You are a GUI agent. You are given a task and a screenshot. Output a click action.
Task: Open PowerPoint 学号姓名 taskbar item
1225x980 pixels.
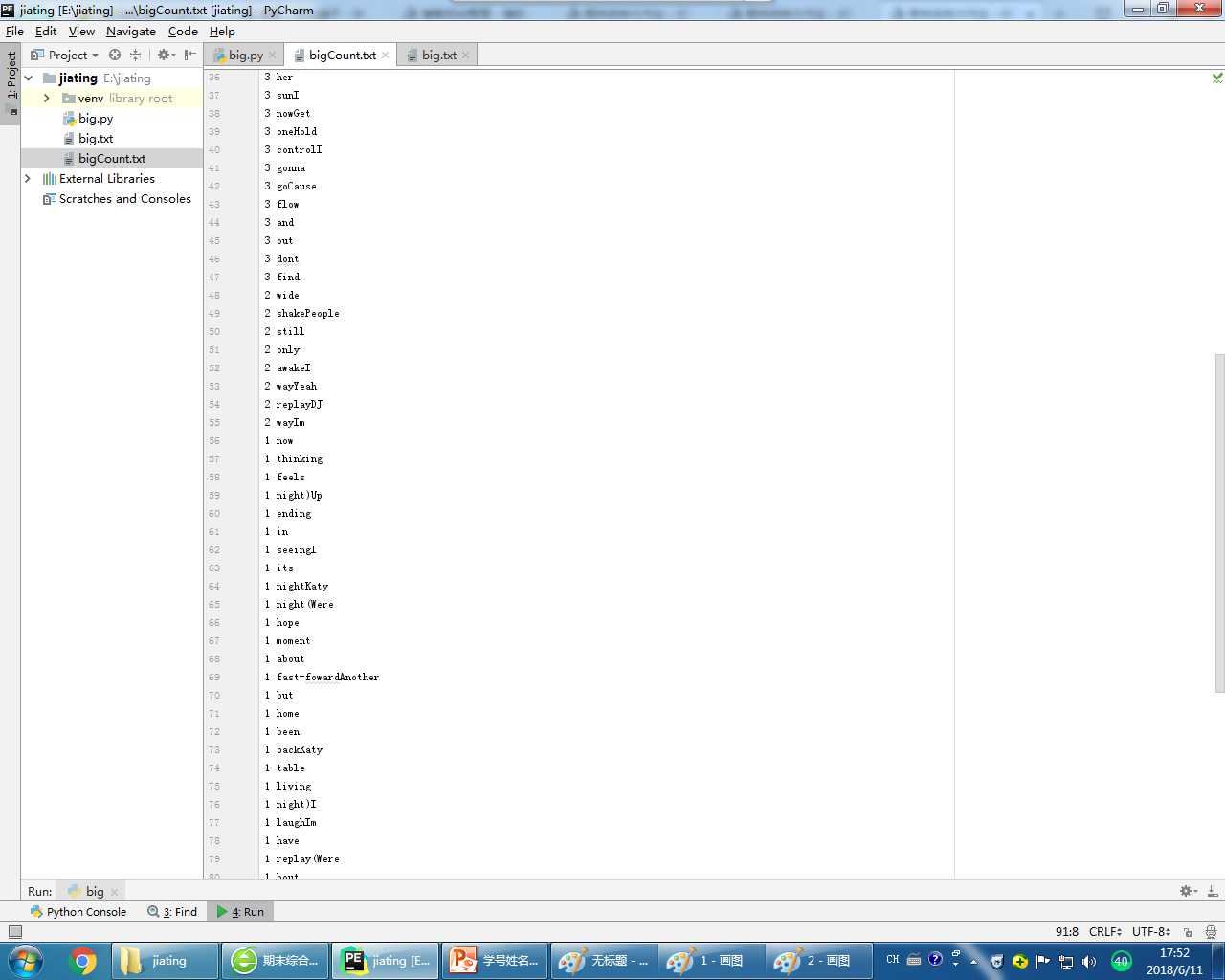coord(495,961)
